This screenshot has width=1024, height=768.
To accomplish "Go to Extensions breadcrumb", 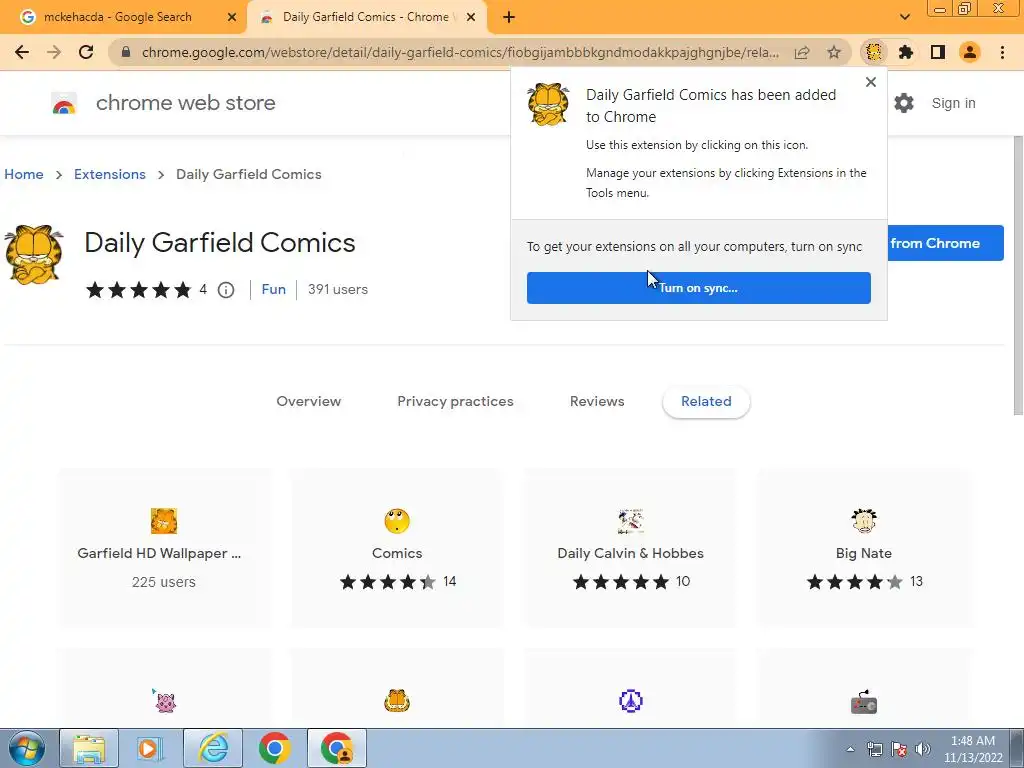I will click(110, 174).
